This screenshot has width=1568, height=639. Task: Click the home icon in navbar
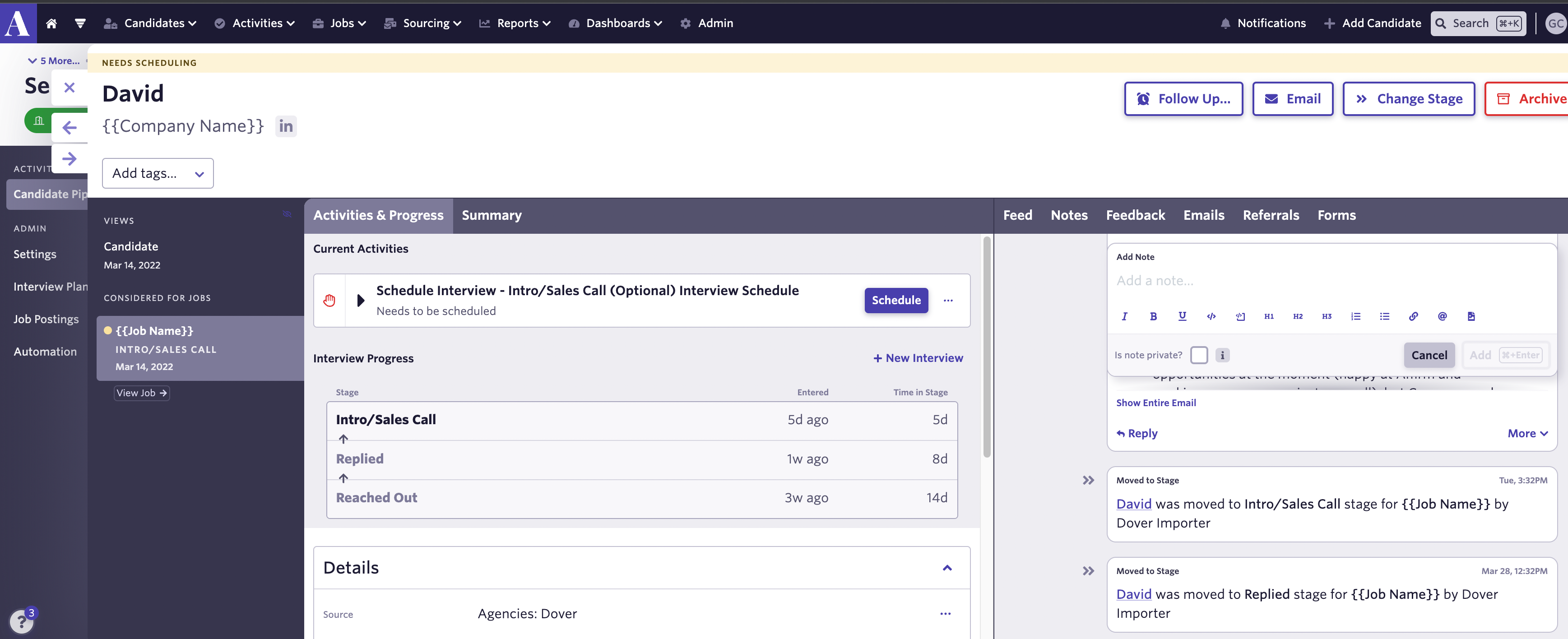click(x=51, y=23)
